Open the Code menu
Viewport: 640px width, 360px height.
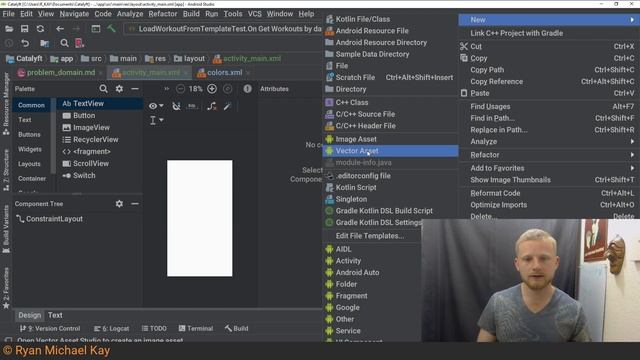click(x=103, y=14)
